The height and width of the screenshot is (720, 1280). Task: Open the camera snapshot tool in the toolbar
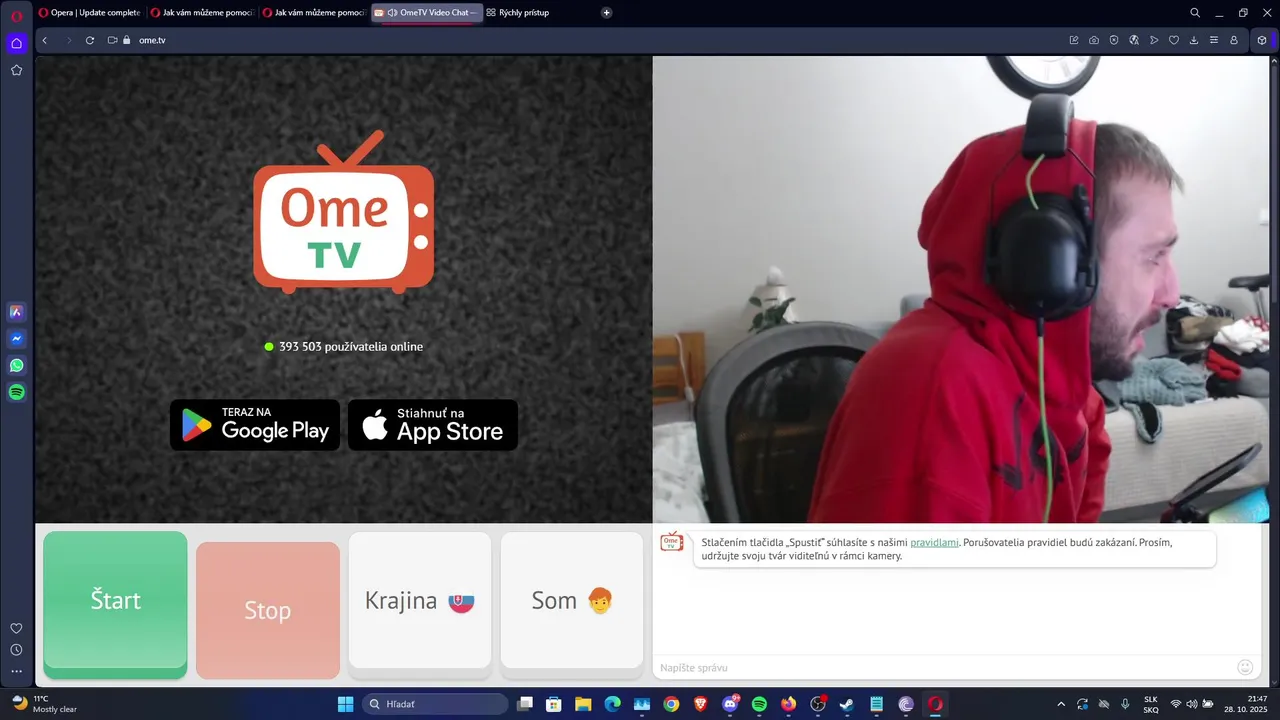1094,40
